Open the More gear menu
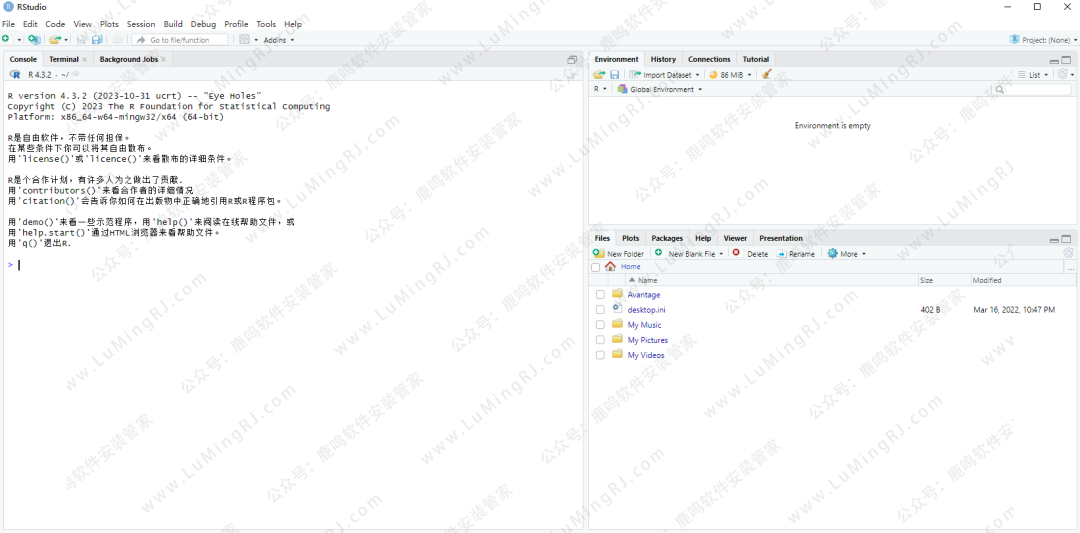Screen dimensions: 1080x533 [847, 253]
